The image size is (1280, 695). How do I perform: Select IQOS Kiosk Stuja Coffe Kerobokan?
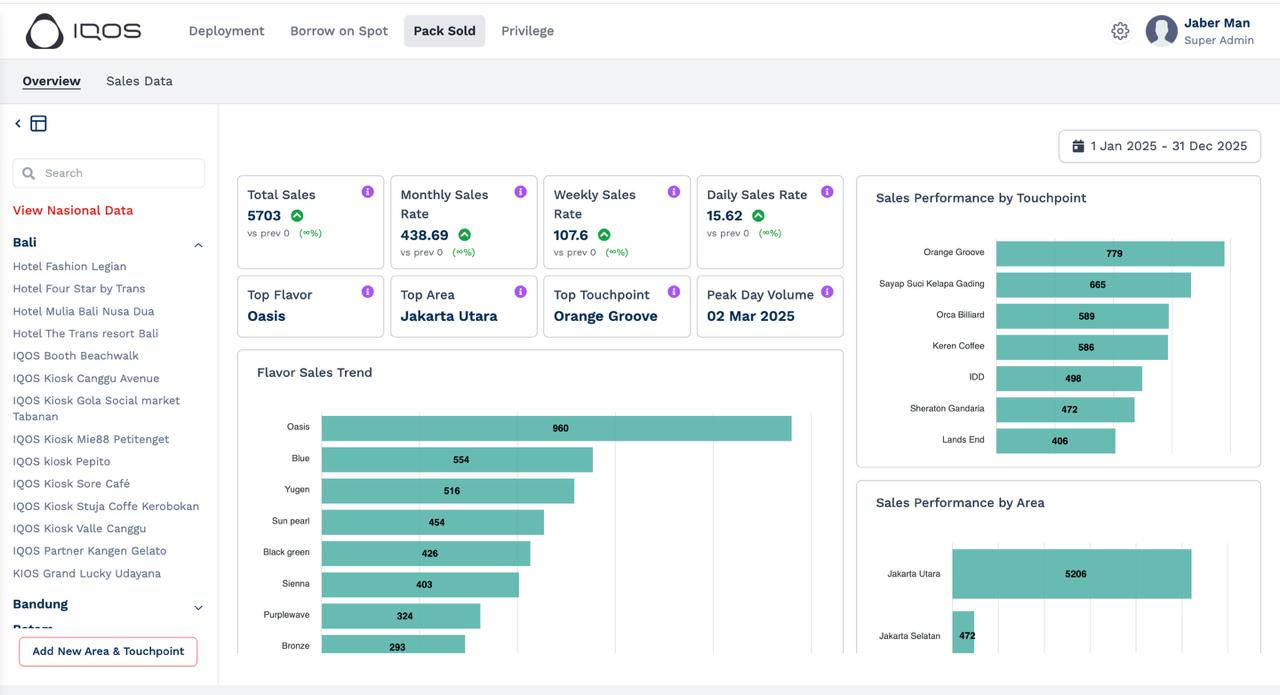click(106, 506)
